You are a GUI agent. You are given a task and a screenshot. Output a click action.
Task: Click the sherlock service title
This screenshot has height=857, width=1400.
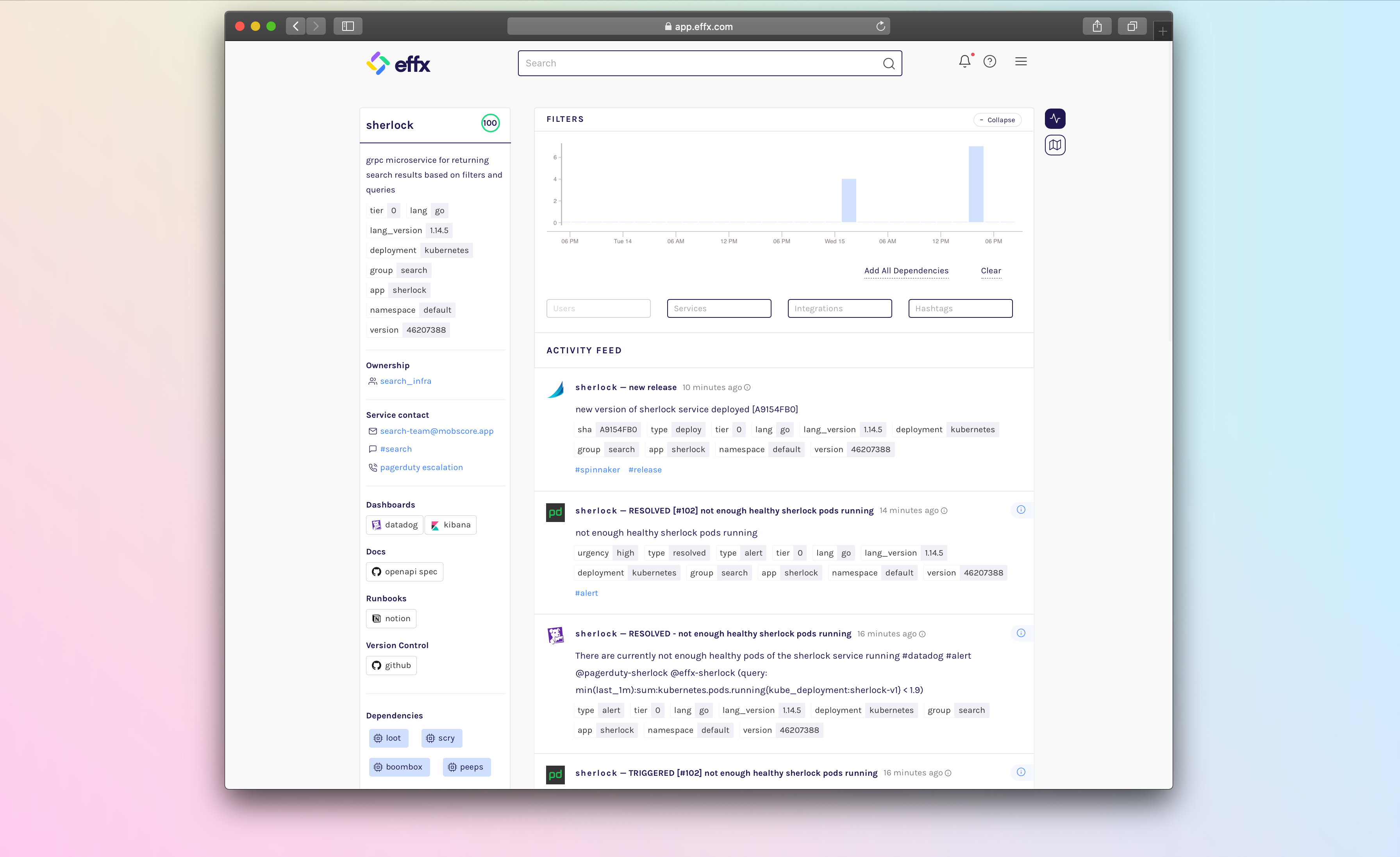(x=390, y=125)
